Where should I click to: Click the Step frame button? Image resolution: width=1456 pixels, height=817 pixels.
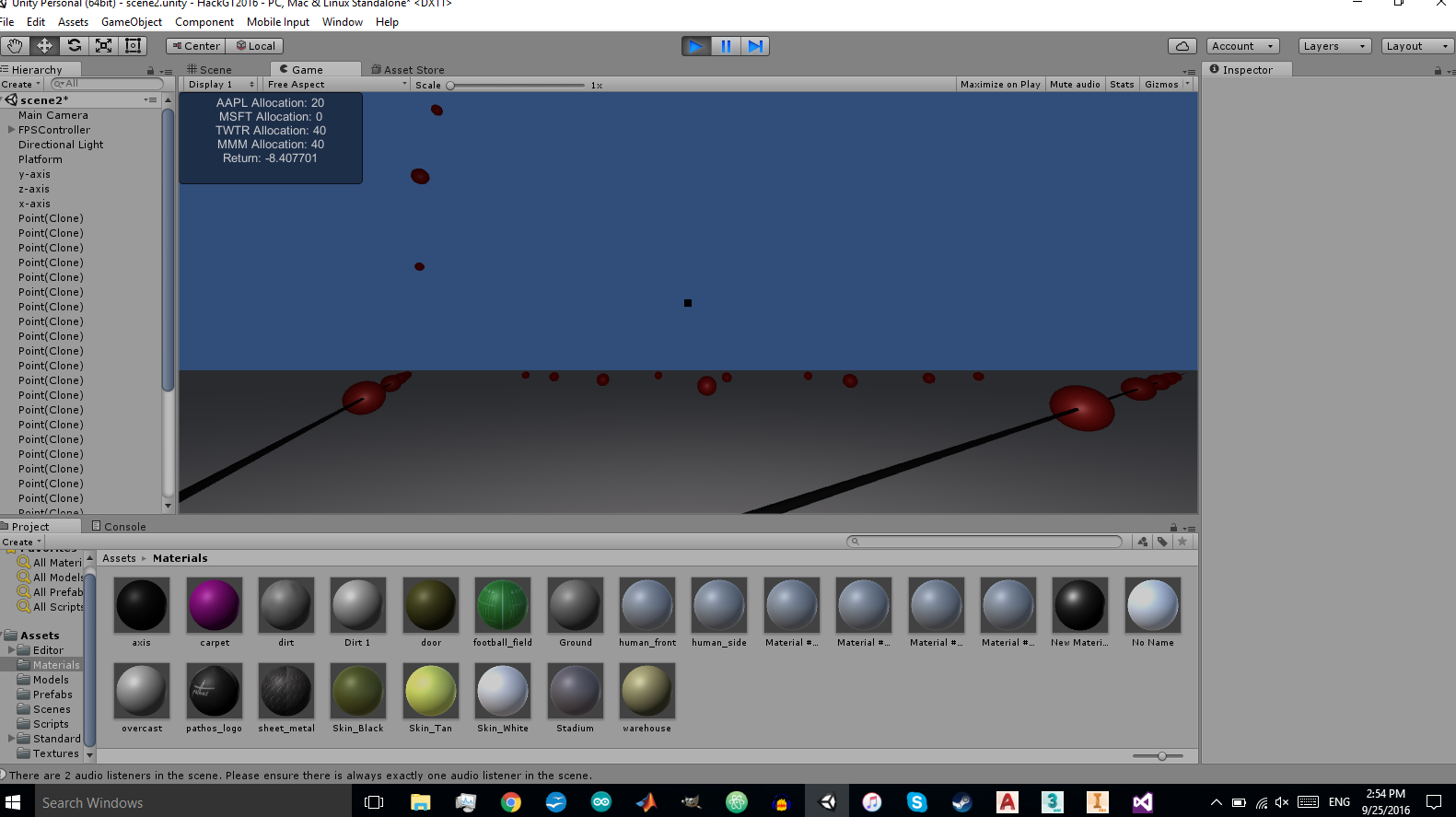pos(755,46)
